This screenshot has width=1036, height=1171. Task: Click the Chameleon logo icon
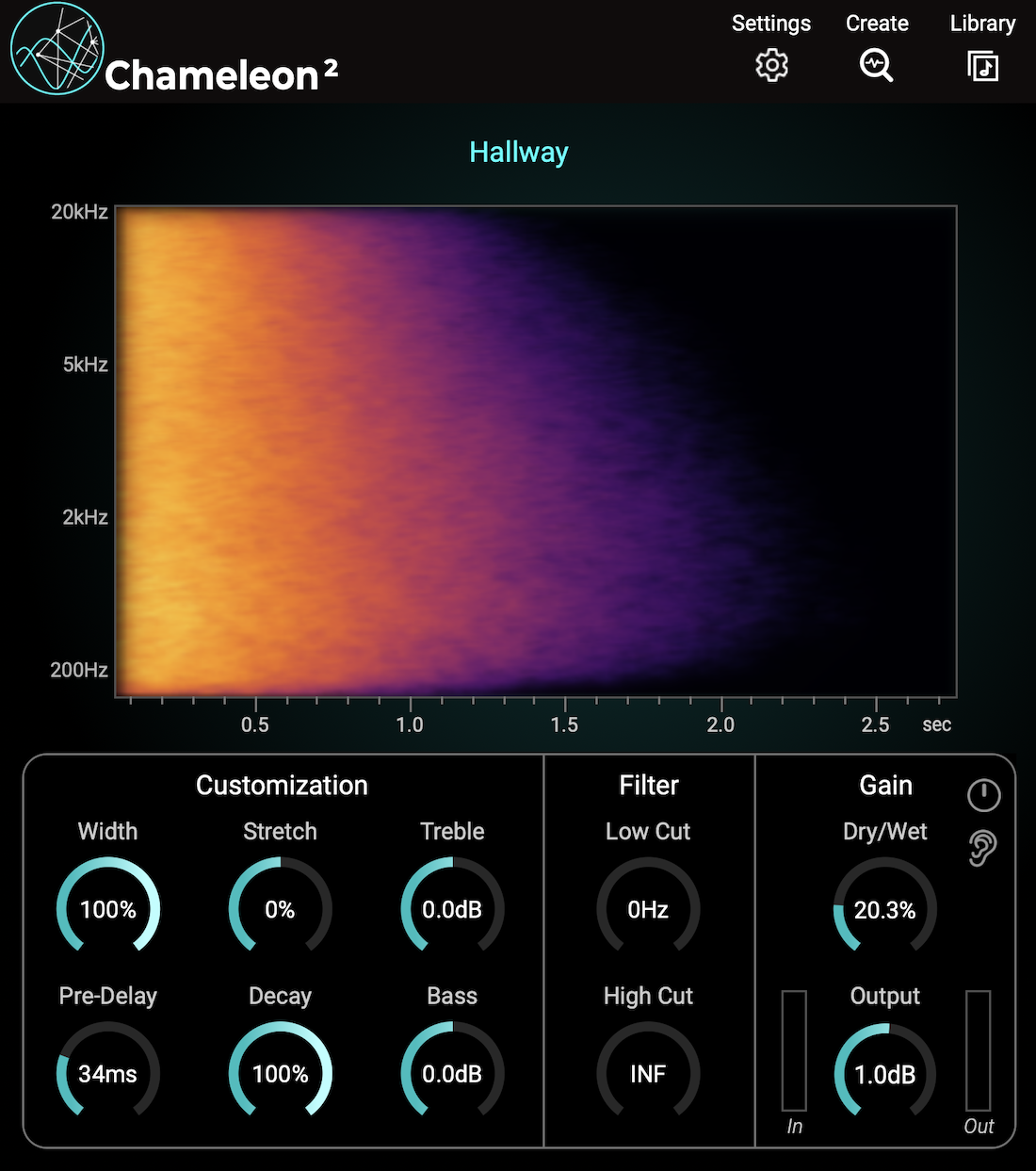pos(57,49)
